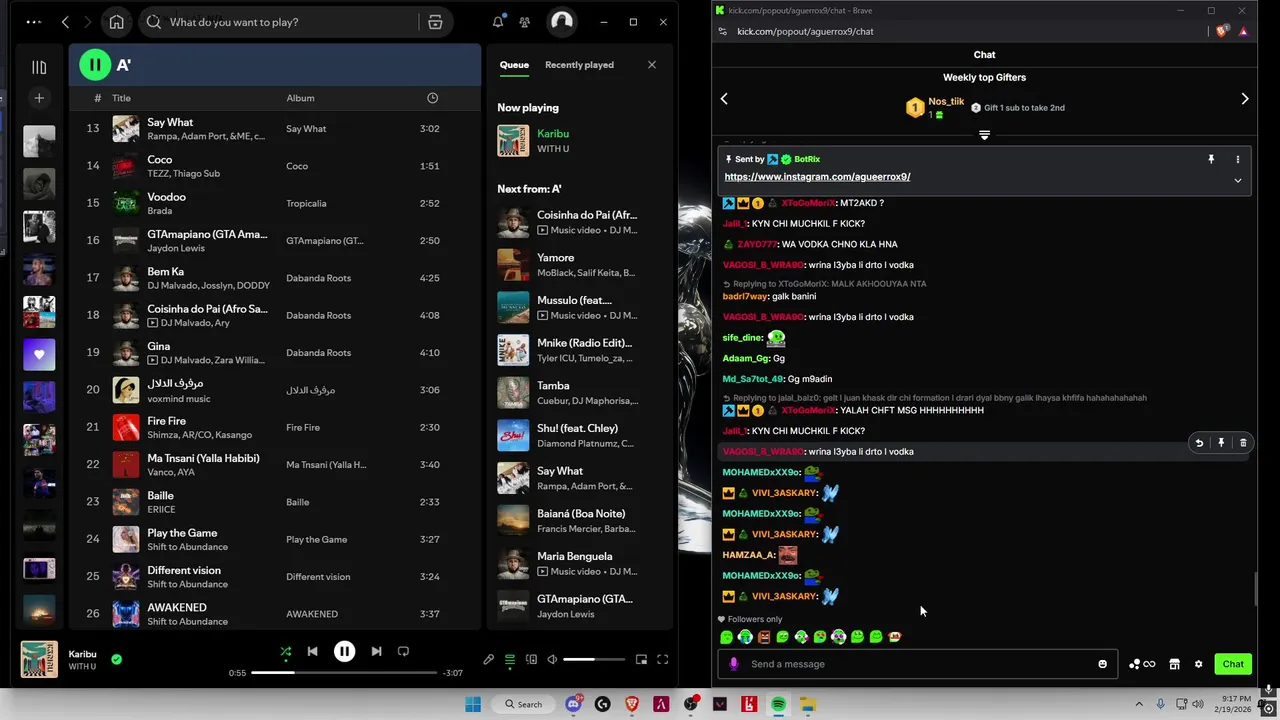Open pinned message three-dots options
Screen dimensions: 1280x720
(x=1237, y=159)
